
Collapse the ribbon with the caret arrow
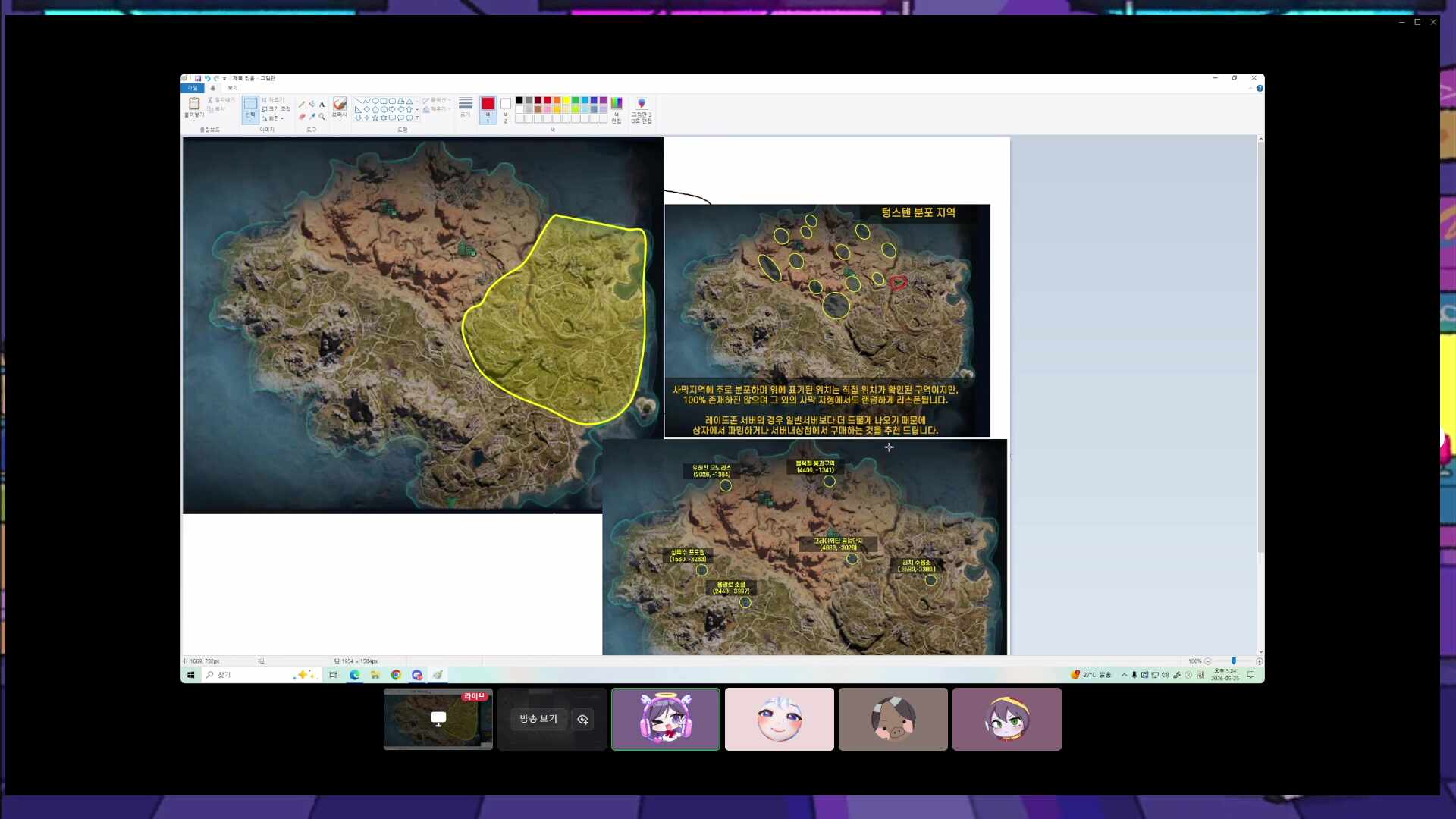tap(1250, 89)
